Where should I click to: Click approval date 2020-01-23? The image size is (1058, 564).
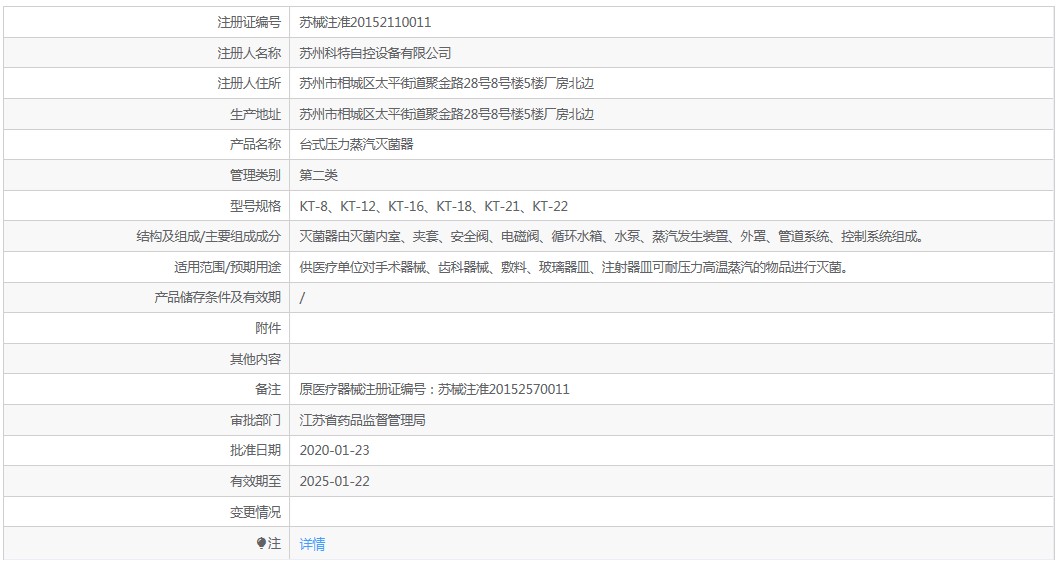pos(335,451)
